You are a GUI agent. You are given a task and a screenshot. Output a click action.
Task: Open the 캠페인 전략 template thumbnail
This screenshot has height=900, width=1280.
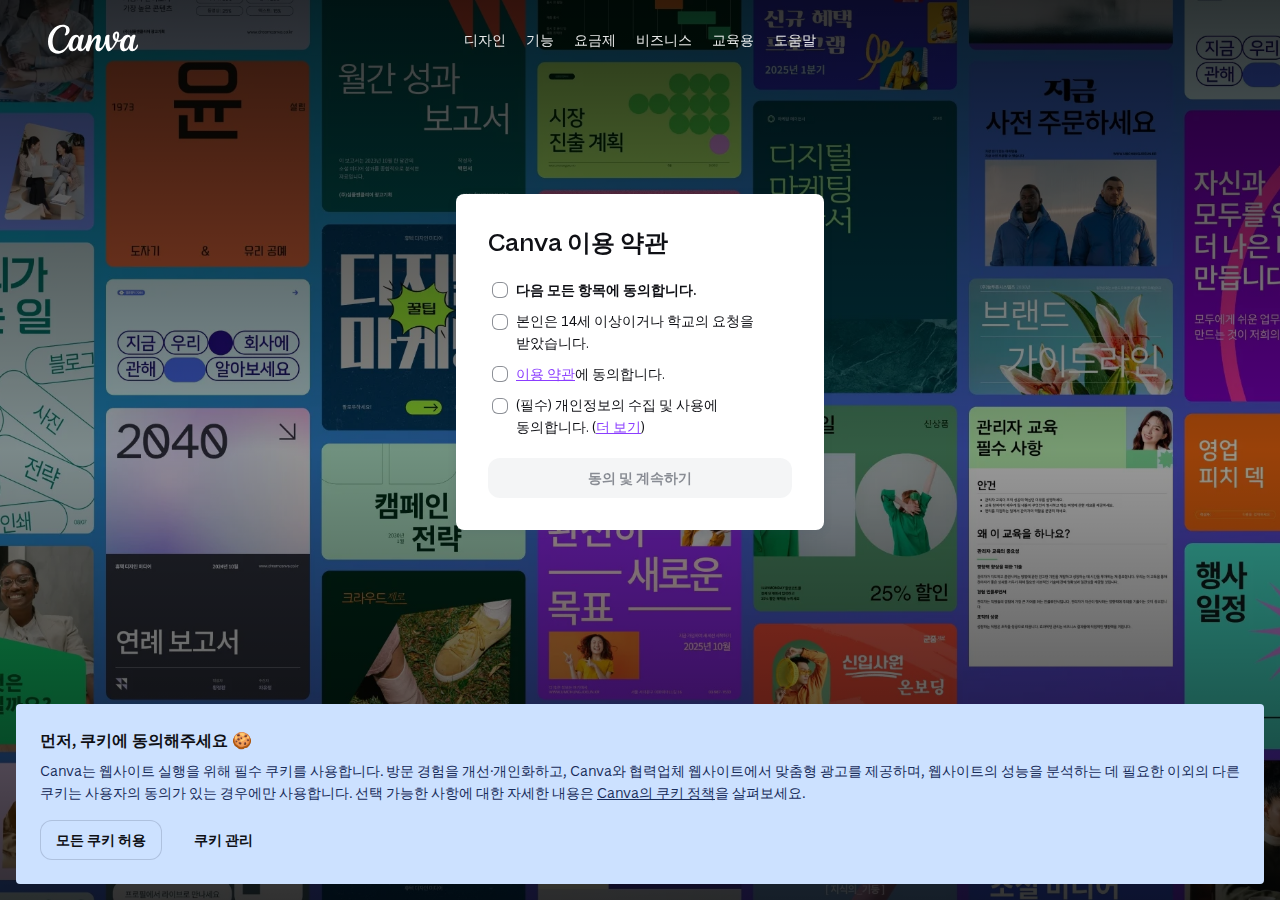click(x=424, y=502)
